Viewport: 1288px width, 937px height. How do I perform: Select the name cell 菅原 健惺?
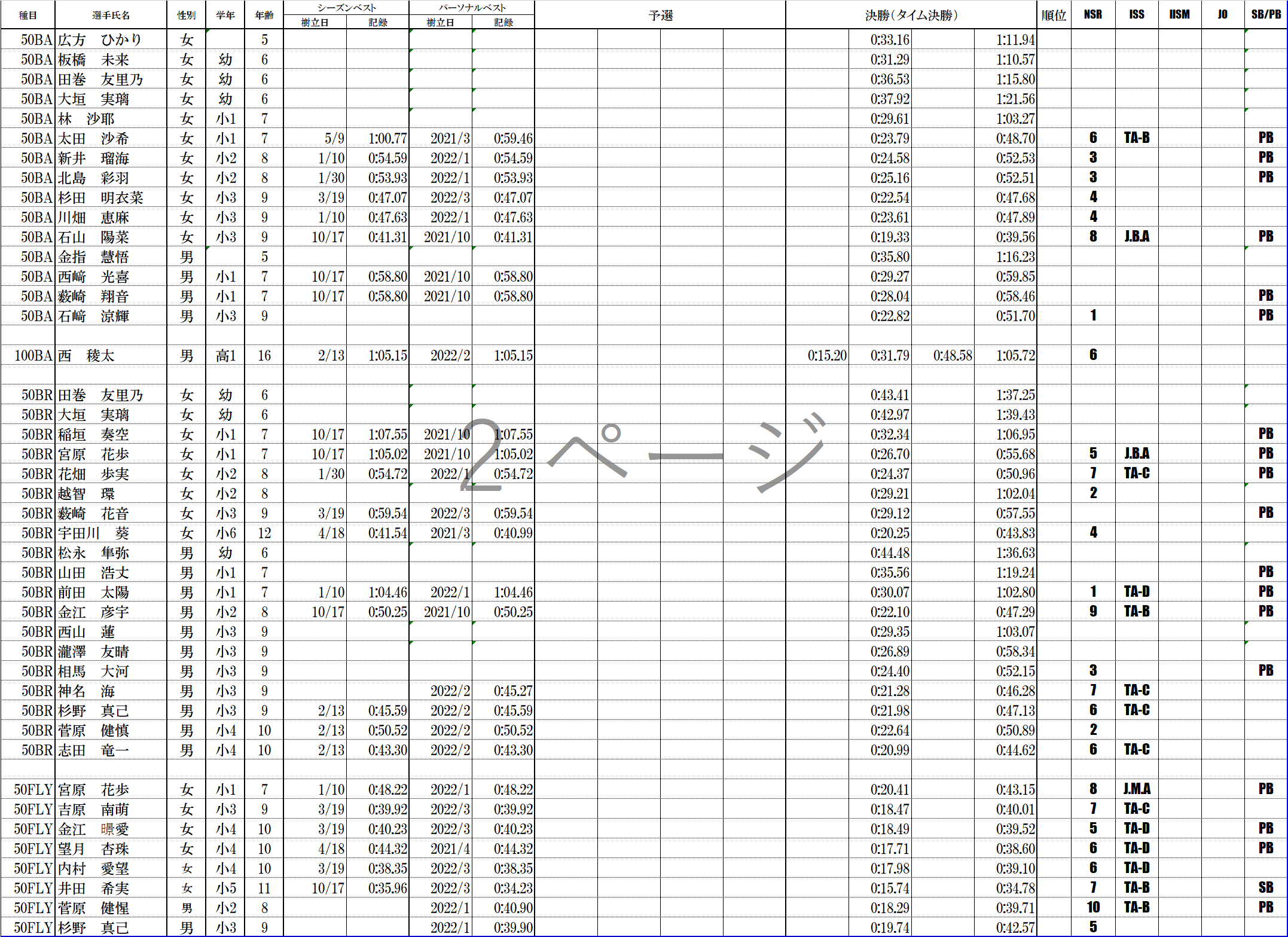(x=111, y=908)
